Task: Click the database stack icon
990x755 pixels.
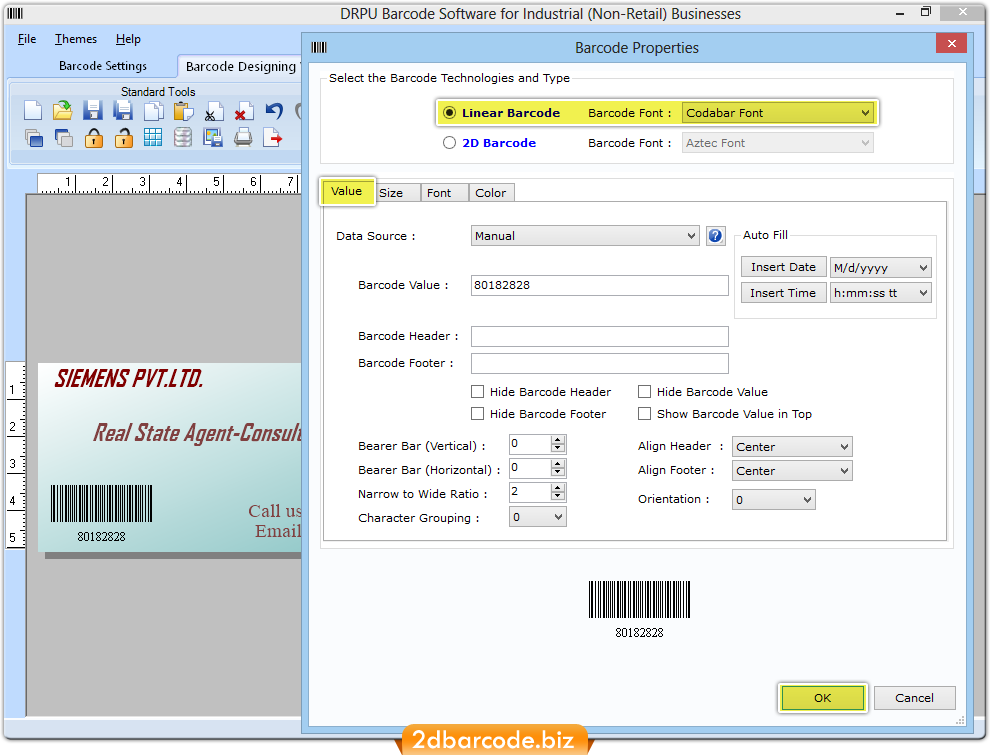Action: click(x=183, y=137)
